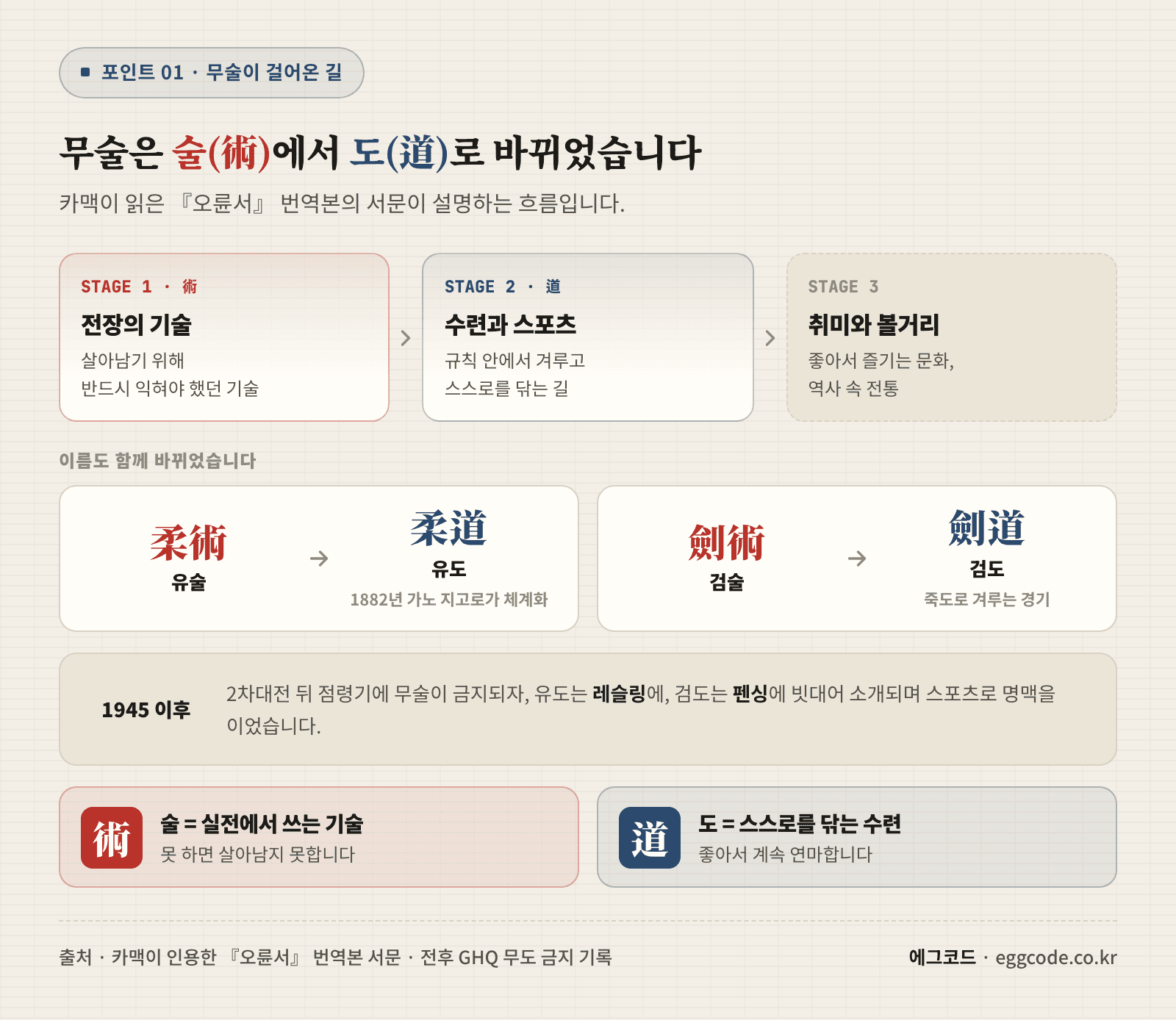The width and height of the screenshot is (1176, 1020).
Task: Click the 에그코드 brand name
Action: 942,958
